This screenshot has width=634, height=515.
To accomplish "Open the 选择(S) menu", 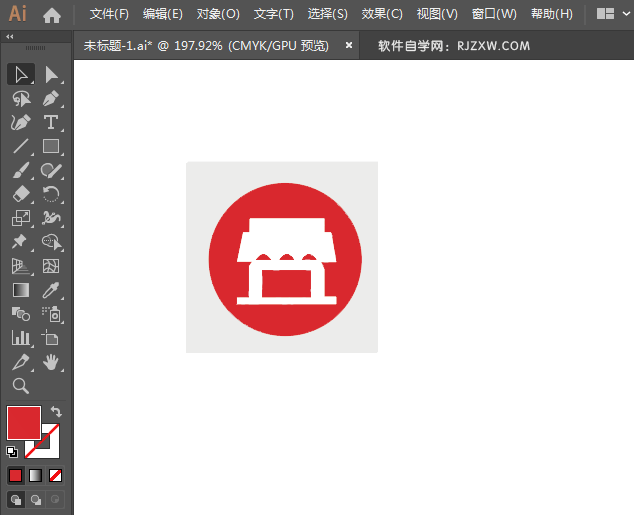I will tap(328, 14).
